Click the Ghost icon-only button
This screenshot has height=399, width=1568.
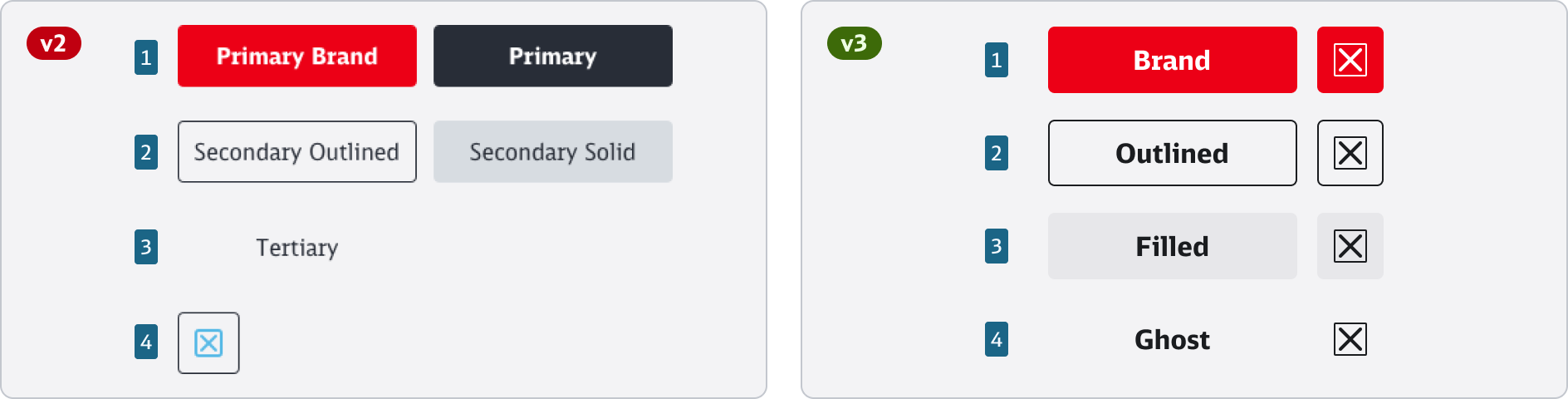(1350, 339)
